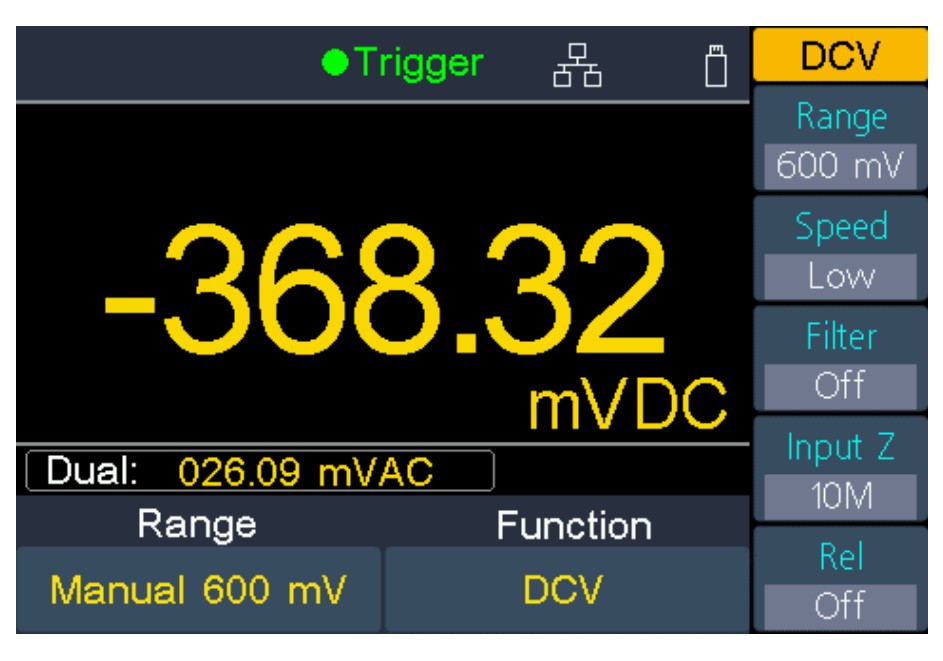Toggle the Off value under Filter
943x661 pixels.
[x=841, y=385]
